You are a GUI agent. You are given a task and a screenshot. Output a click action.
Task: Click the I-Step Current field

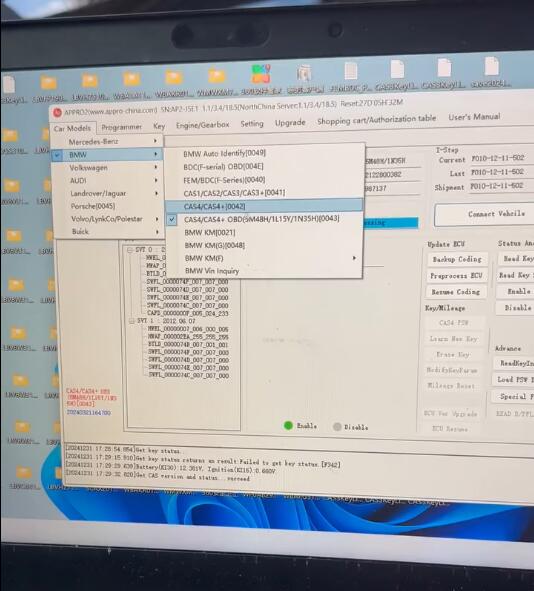point(501,158)
